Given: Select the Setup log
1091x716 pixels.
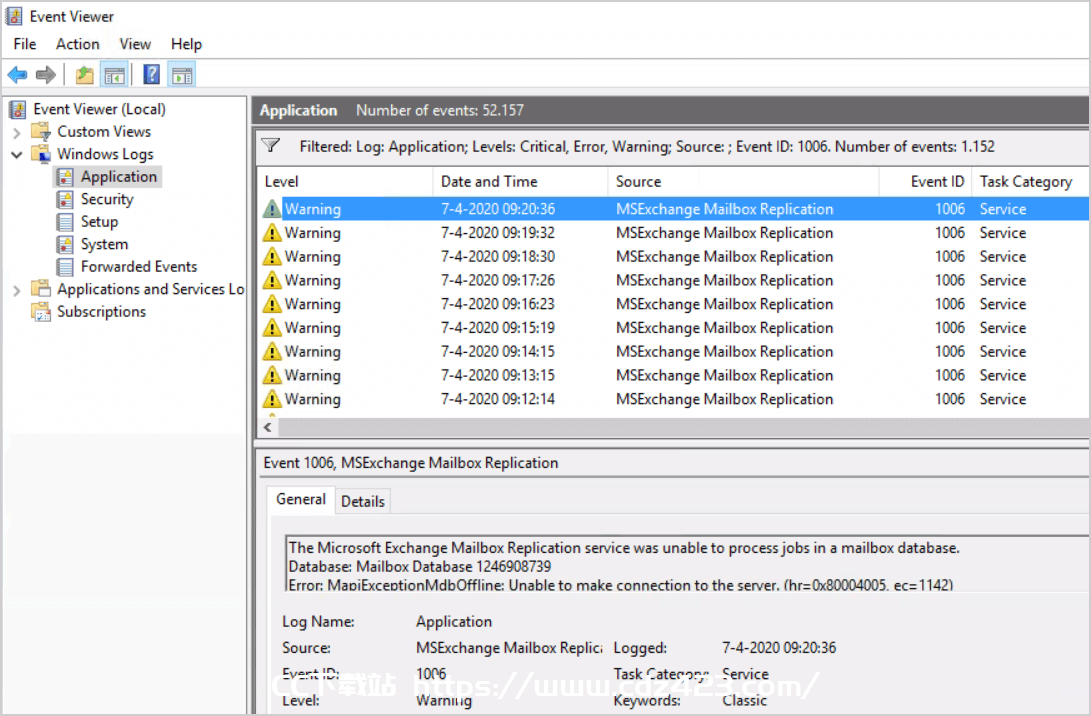Looking at the screenshot, I should 99,222.
